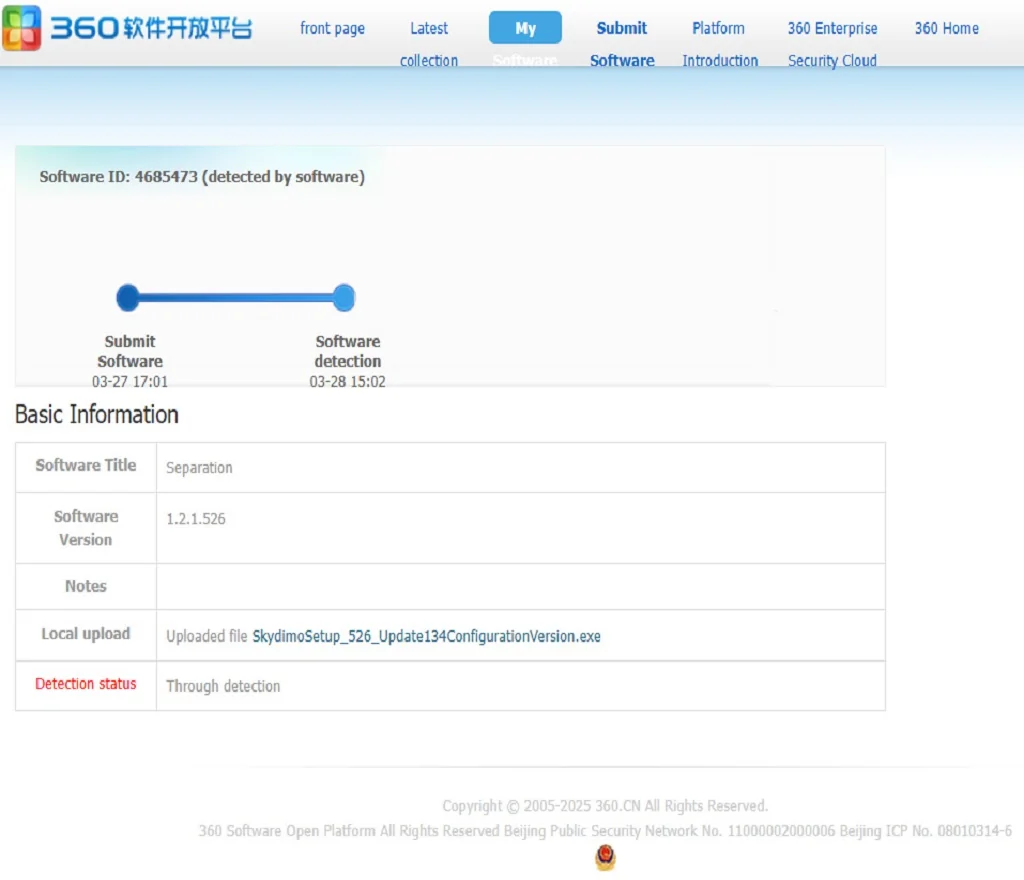Click the blue progress connector line

click(x=236, y=297)
